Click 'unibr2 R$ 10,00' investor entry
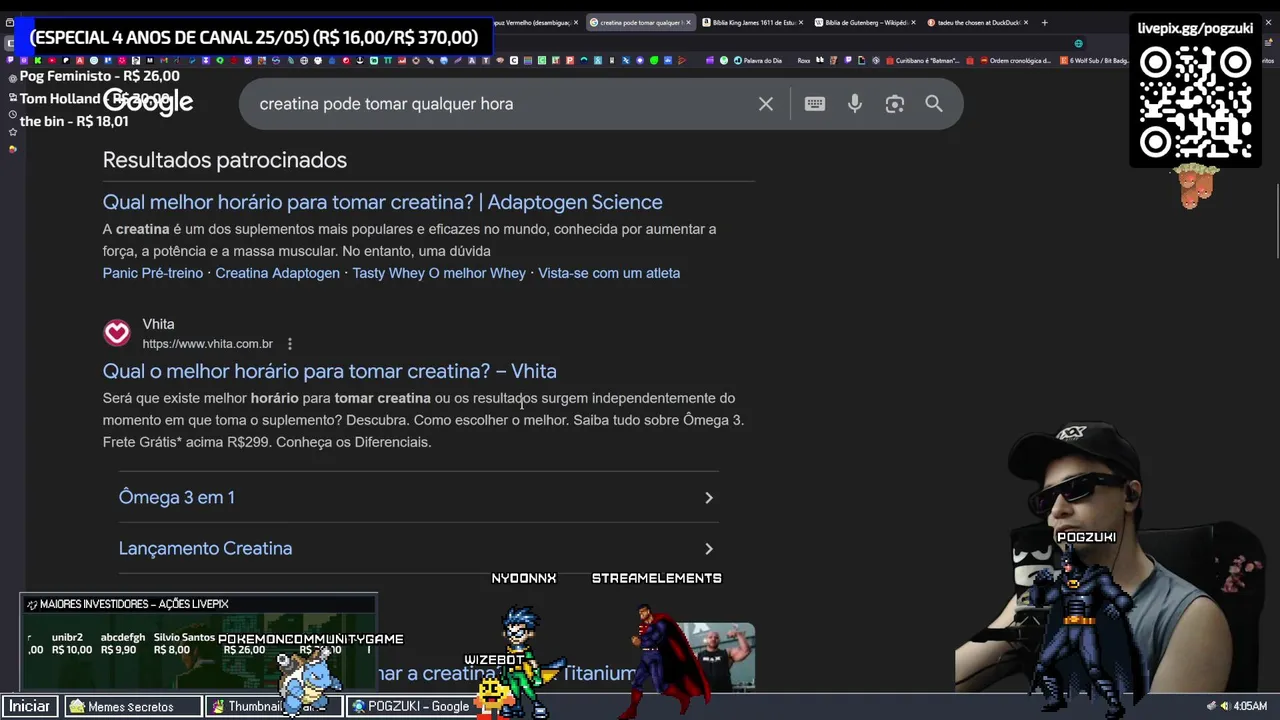This screenshot has height=720, width=1280. pyautogui.click(x=71, y=643)
